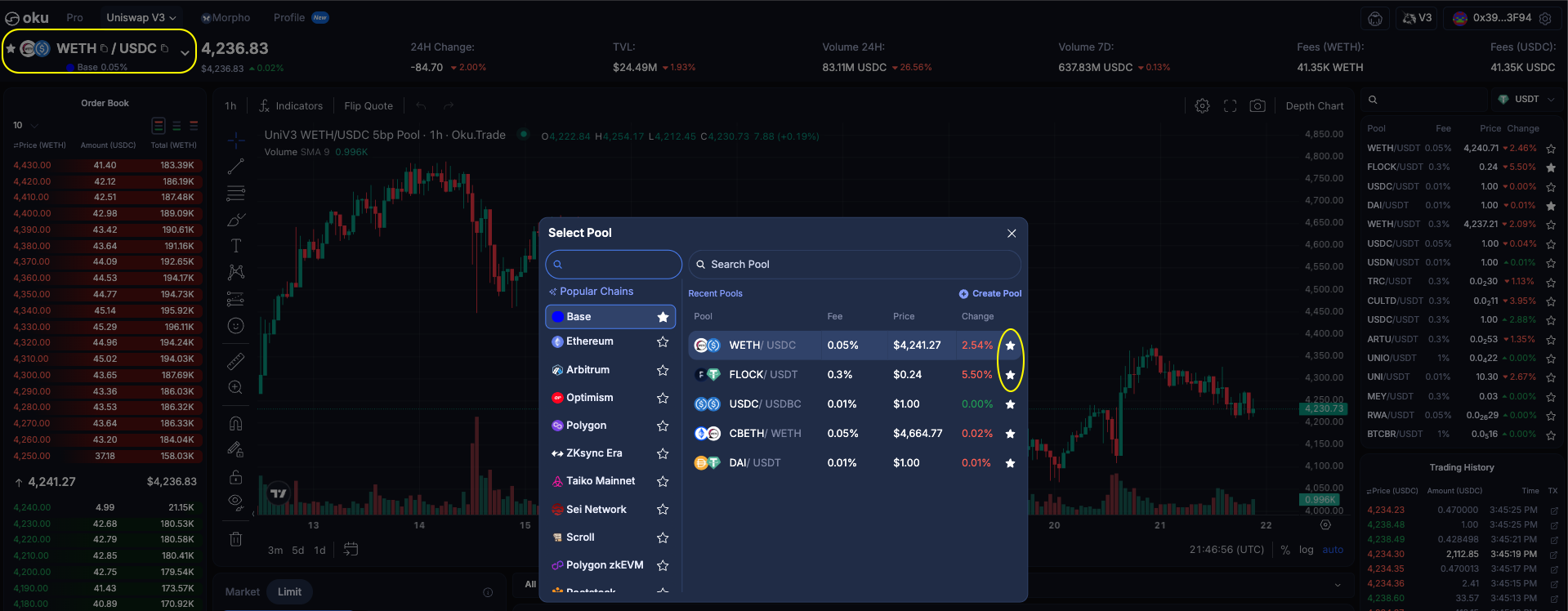Viewport: 1568px width, 611px height.
Task: Open the Morpho menu item
Action: click(x=226, y=17)
